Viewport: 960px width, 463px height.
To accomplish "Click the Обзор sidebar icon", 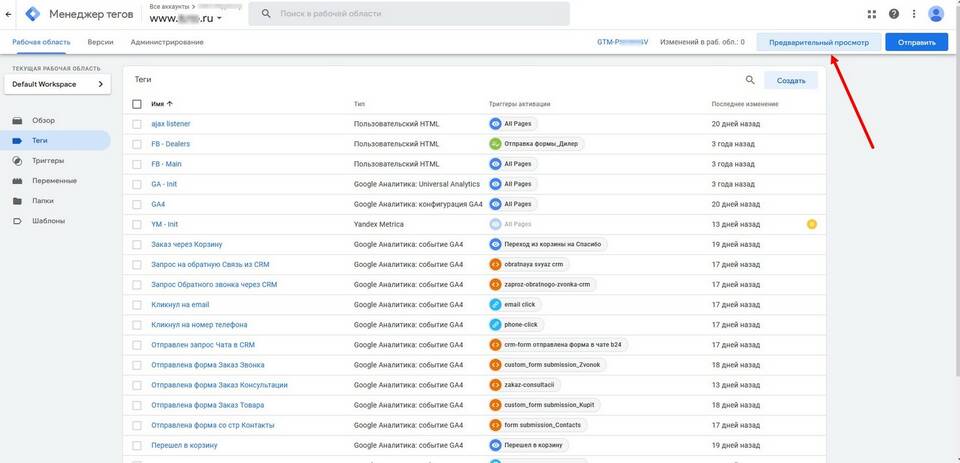I will 18,121.
